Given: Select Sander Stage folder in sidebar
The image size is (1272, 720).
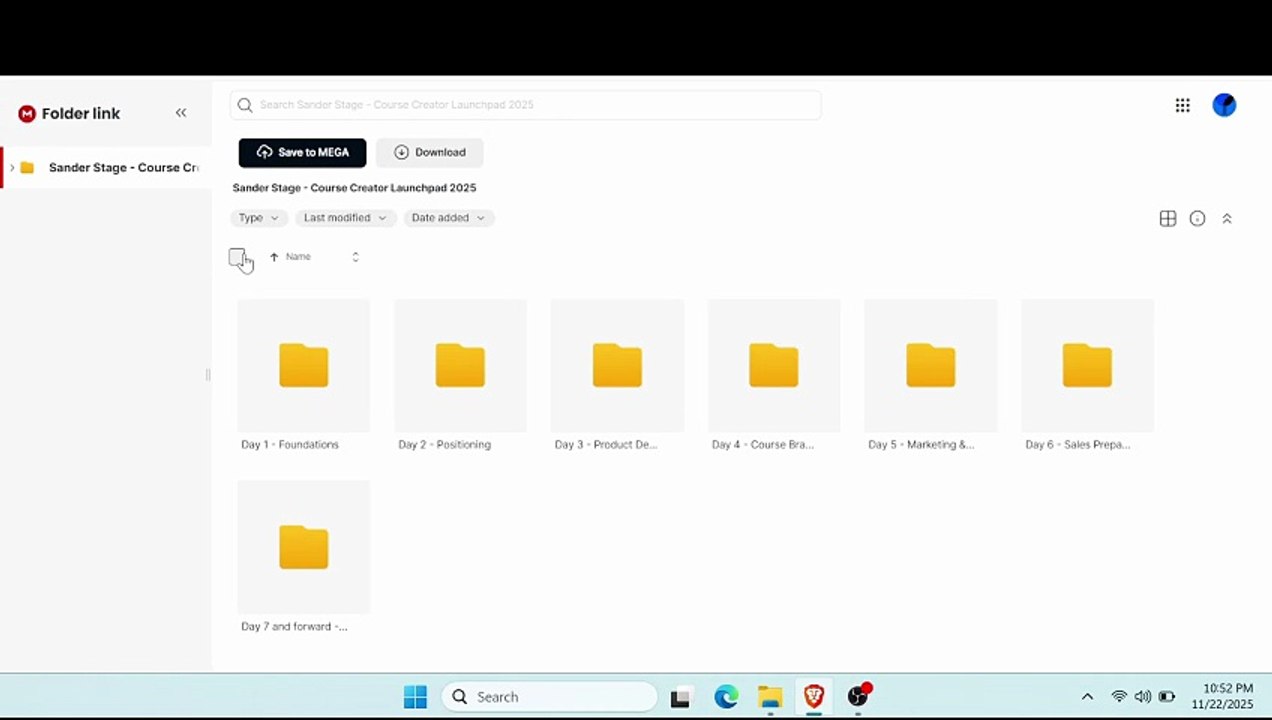Looking at the screenshot, I should click(x=106, y=168).
